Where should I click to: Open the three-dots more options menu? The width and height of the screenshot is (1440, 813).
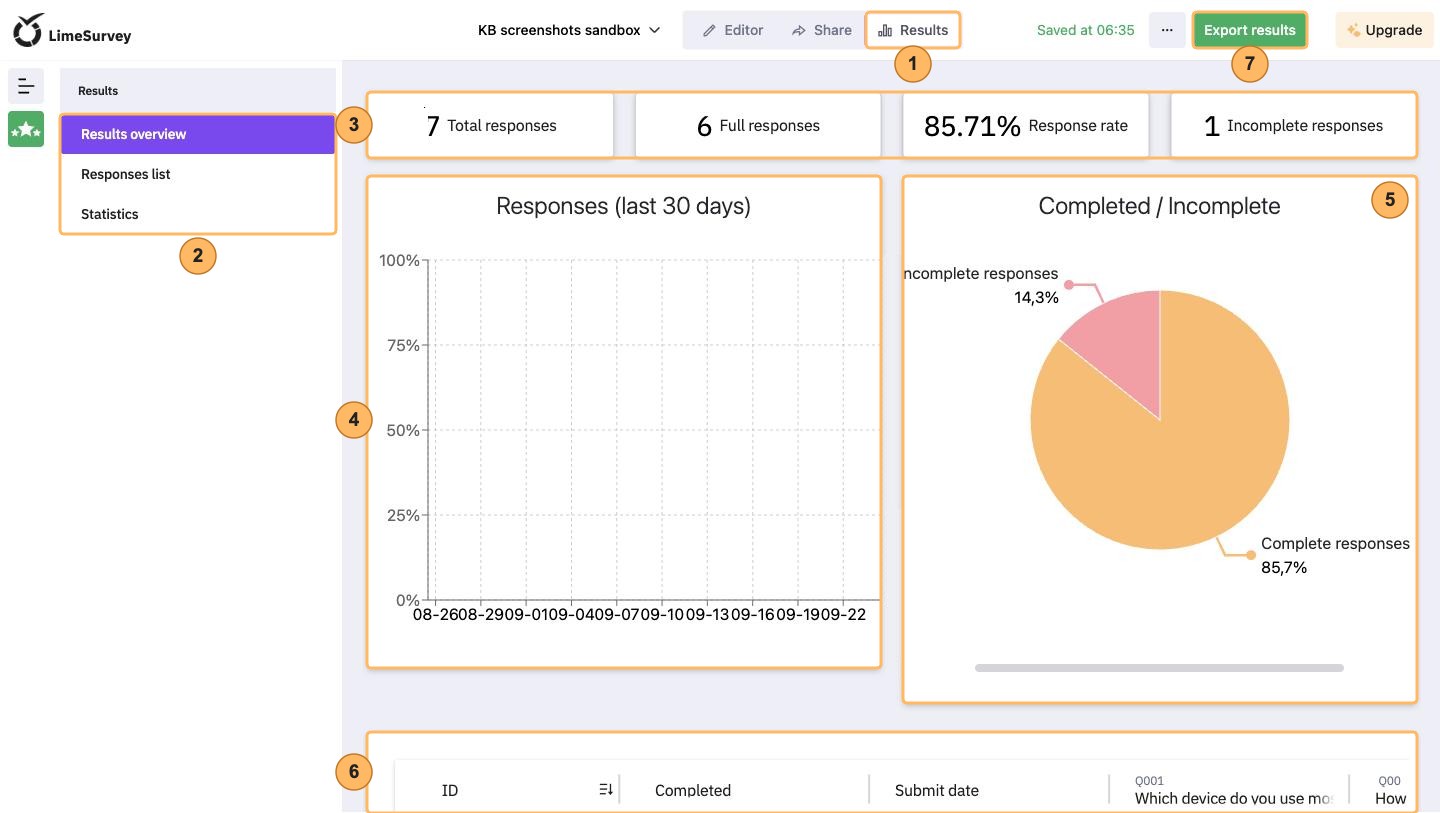pyautogui.click(x=1167, y=30)
